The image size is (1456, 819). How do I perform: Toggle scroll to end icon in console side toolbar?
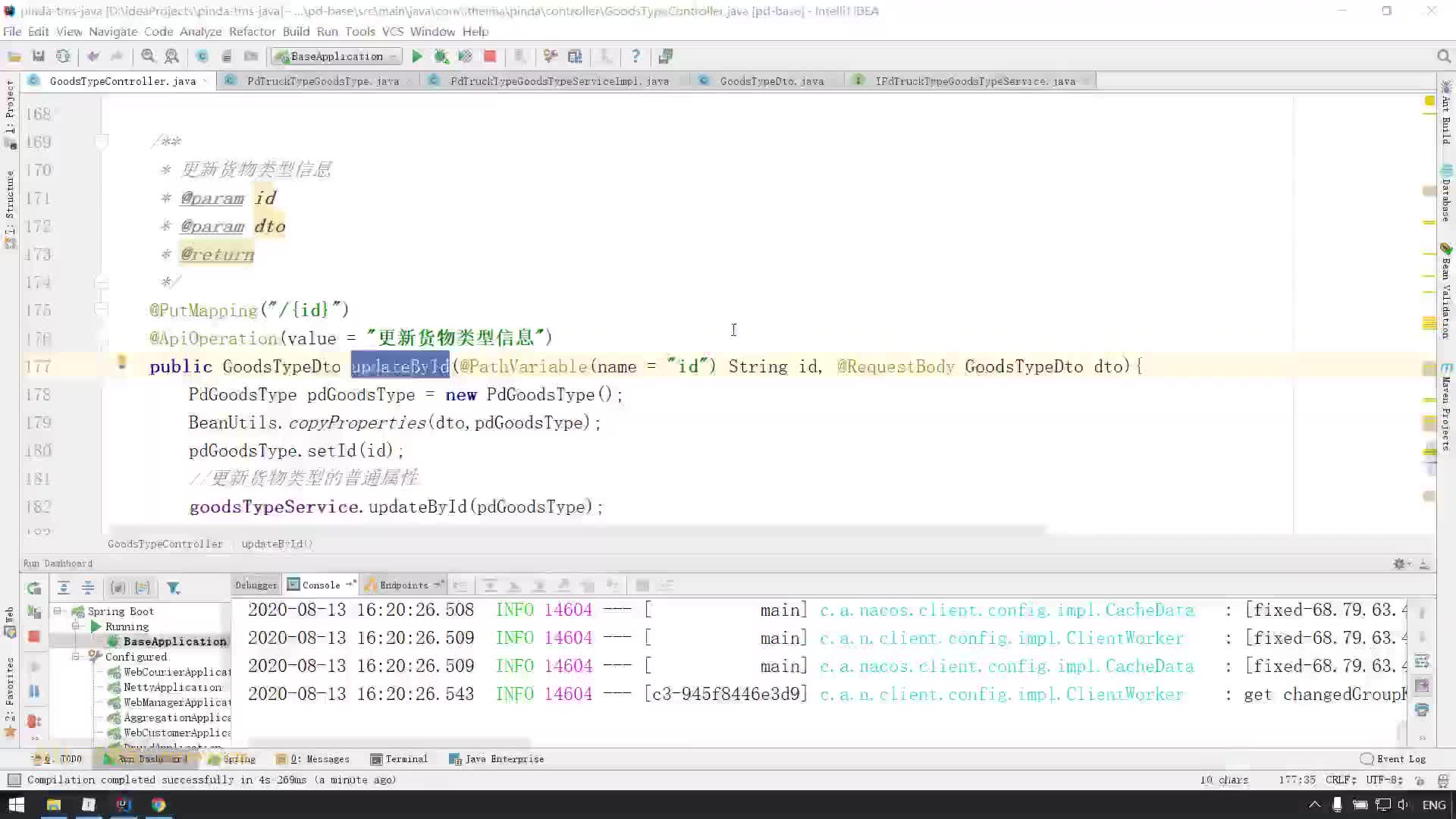pyautogui.click(x=1422, y=686)
